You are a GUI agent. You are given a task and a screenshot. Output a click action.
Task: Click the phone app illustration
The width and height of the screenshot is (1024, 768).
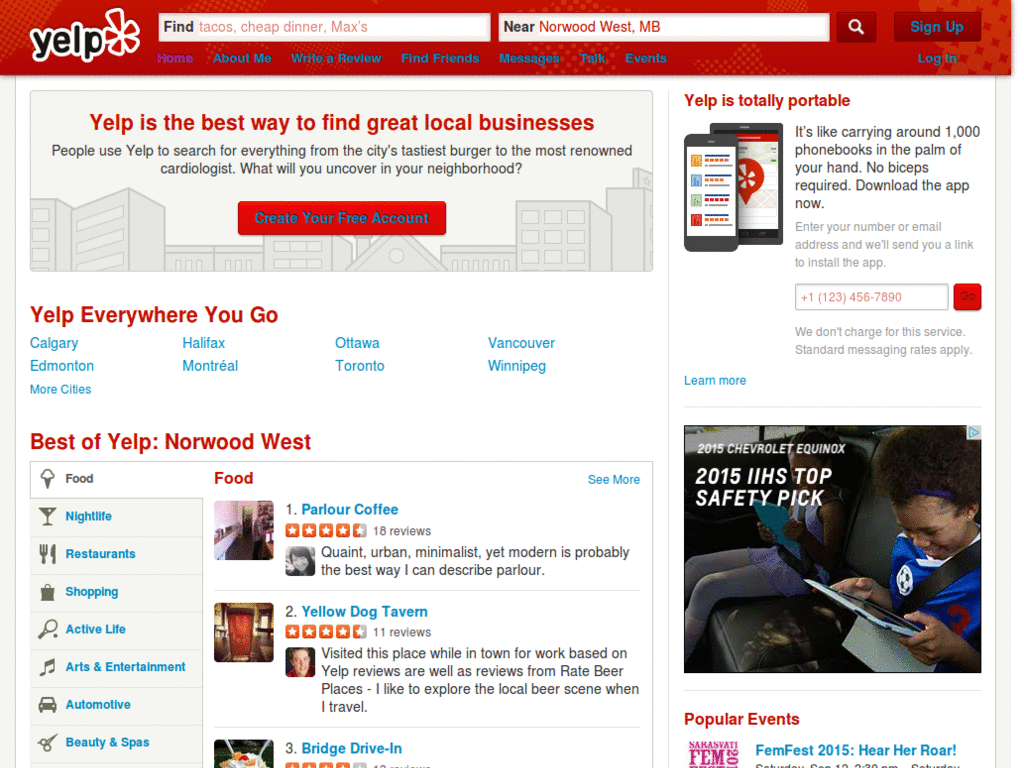pos(733,187)
